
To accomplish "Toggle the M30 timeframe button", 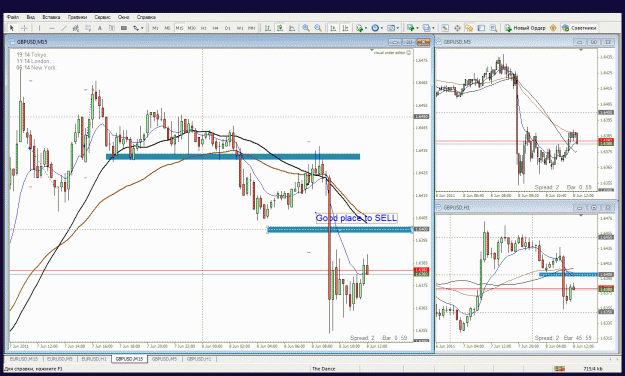I will [192, 28].
